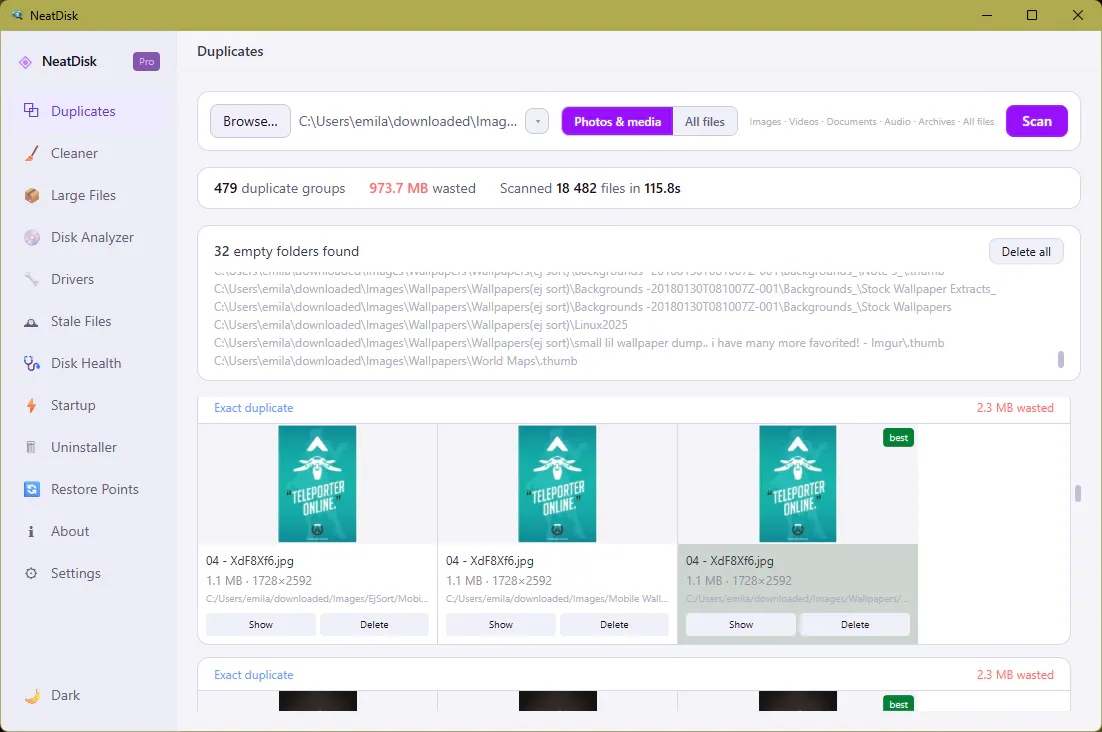Click the 479 duplicate groups text
The height and width of the screenshot is (732, 1102).
pos(280,188)
